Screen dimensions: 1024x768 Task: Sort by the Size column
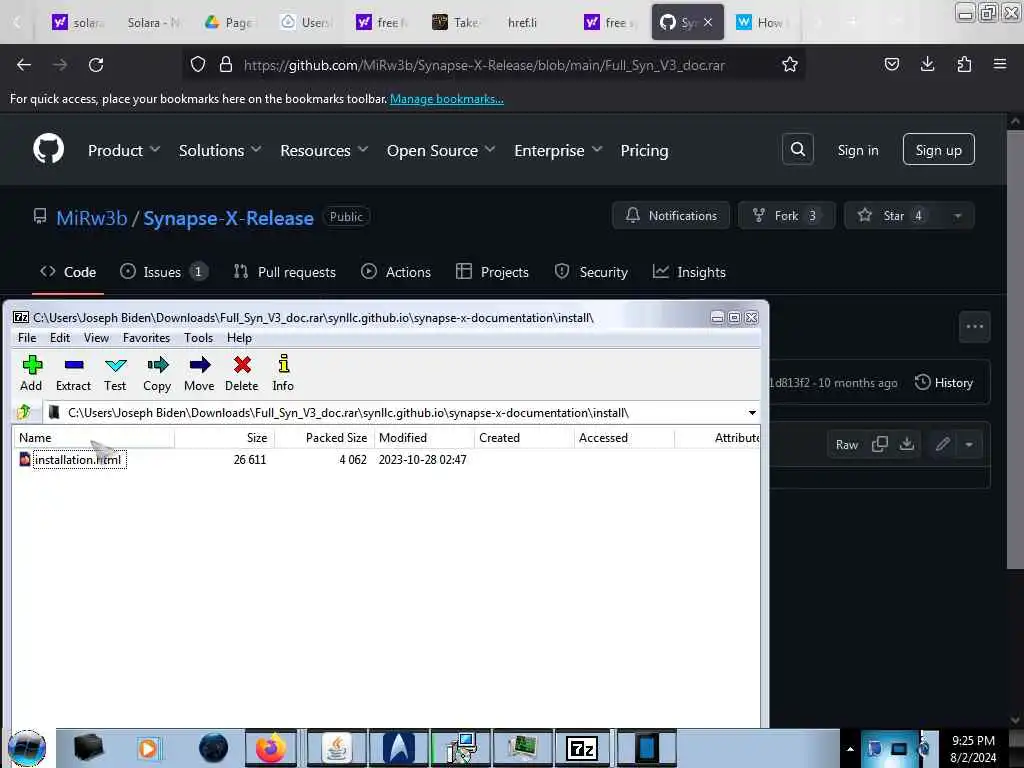coord(225,438)
